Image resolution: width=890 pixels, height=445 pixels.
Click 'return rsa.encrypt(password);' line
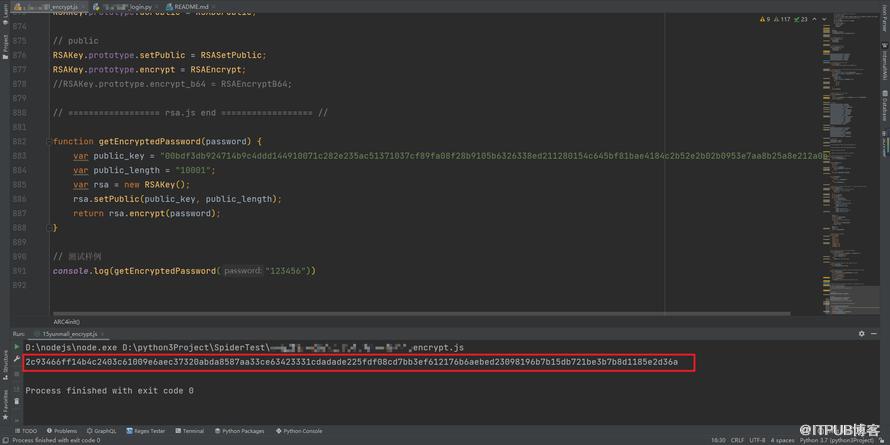pos(146,213)
